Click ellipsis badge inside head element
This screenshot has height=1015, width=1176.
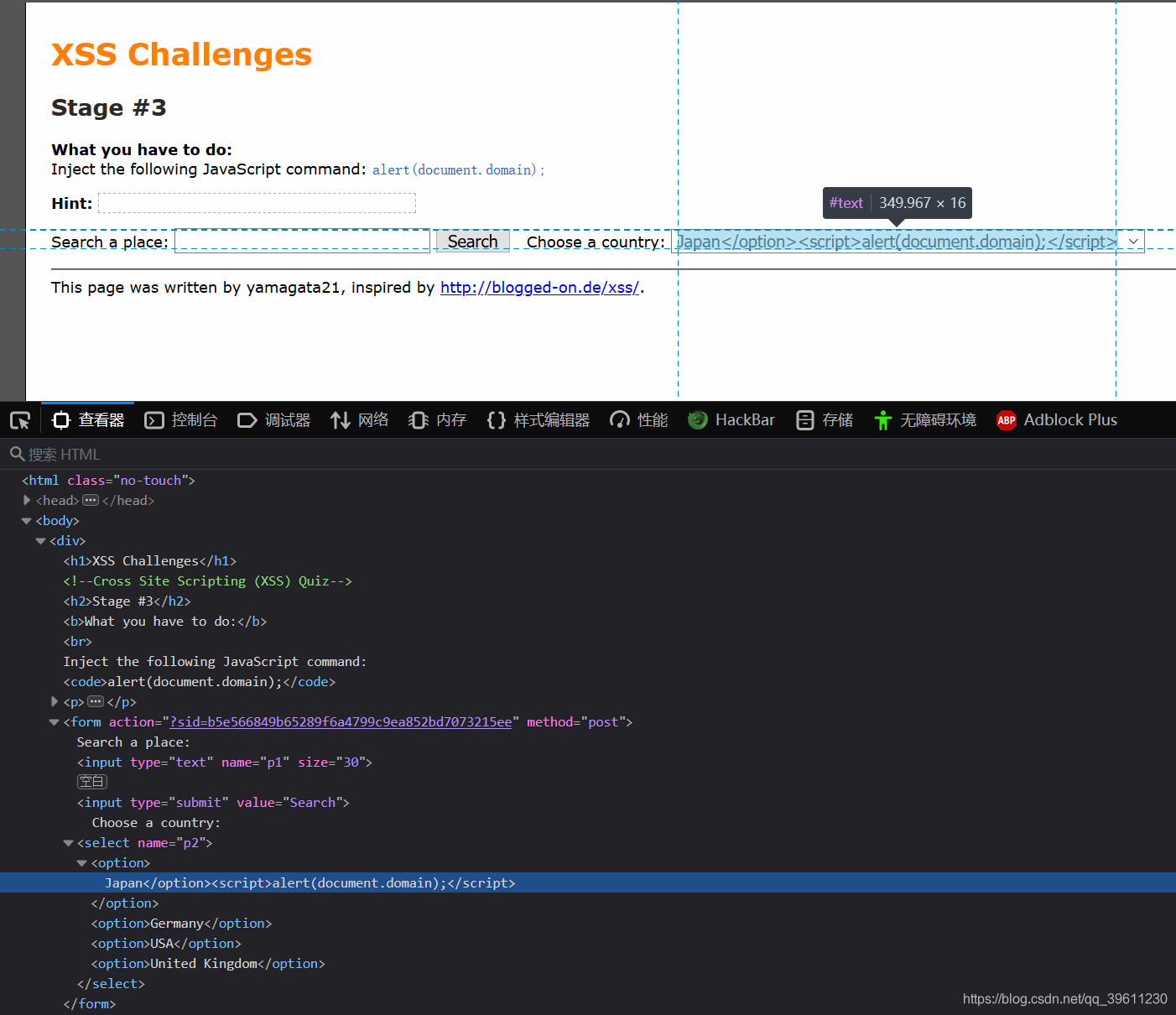coord(91,500)
